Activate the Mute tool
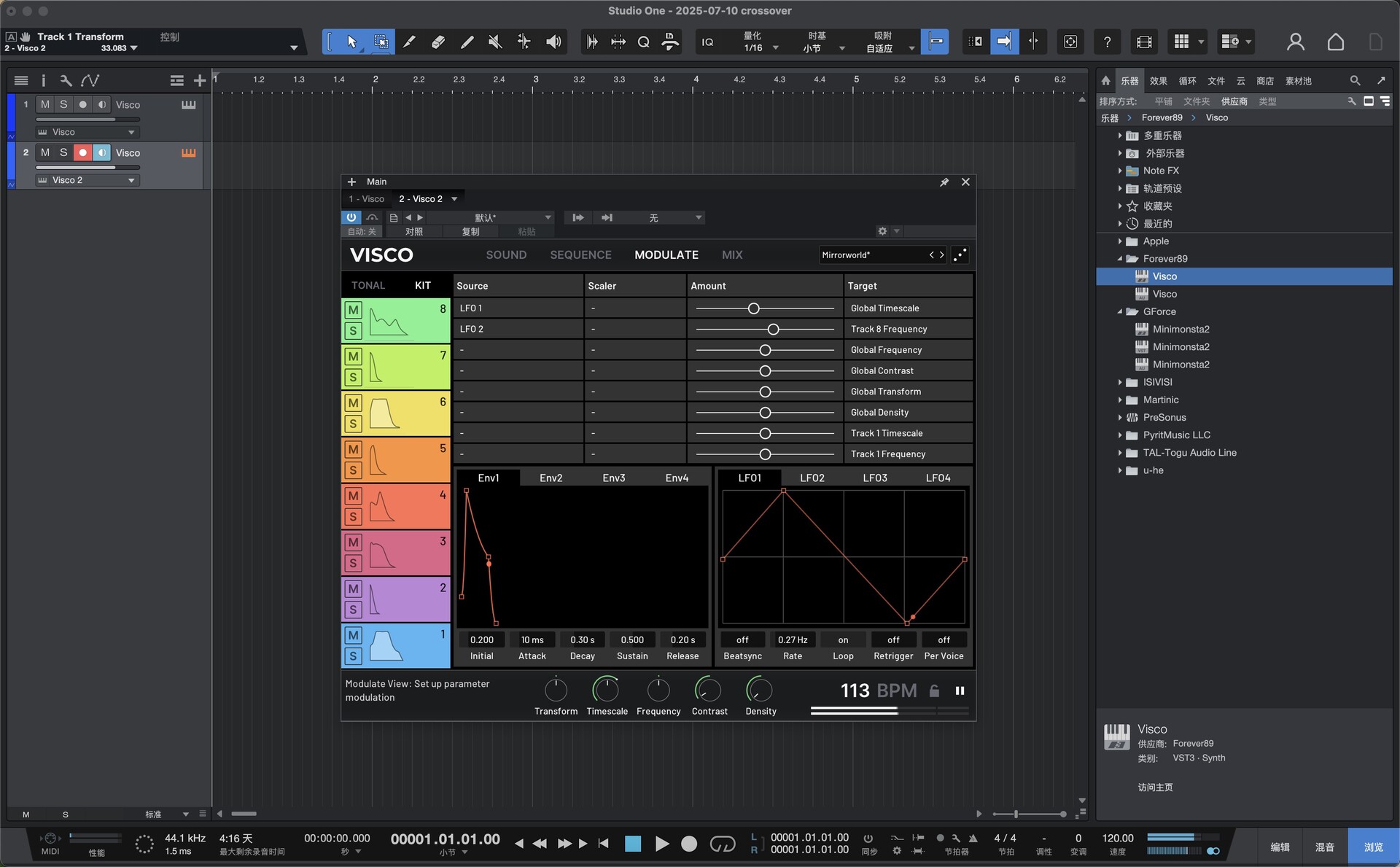Image resolution: width=1400 pixels, height=867 pixels. click(495, 42)
